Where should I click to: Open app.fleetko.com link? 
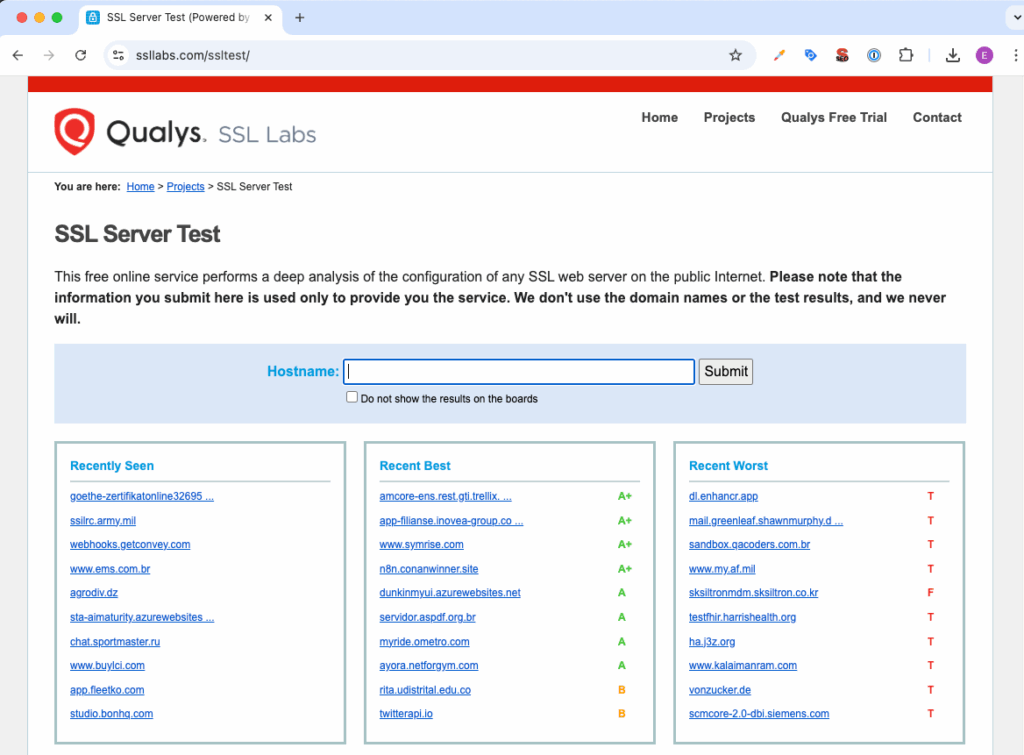[107, 690]
